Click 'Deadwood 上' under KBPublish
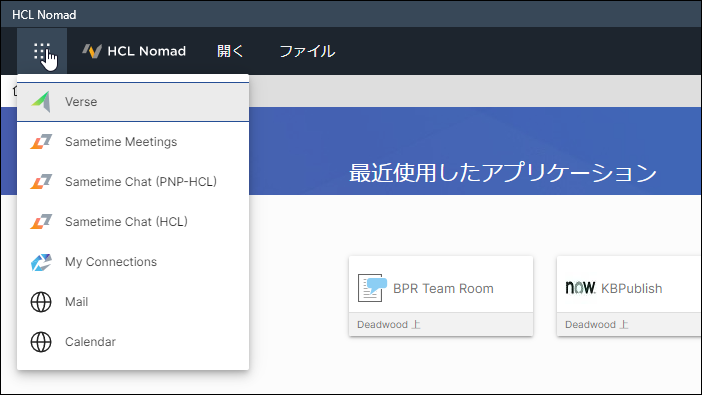Viewport: 702px width, 395px height. (x=596, y=325)
